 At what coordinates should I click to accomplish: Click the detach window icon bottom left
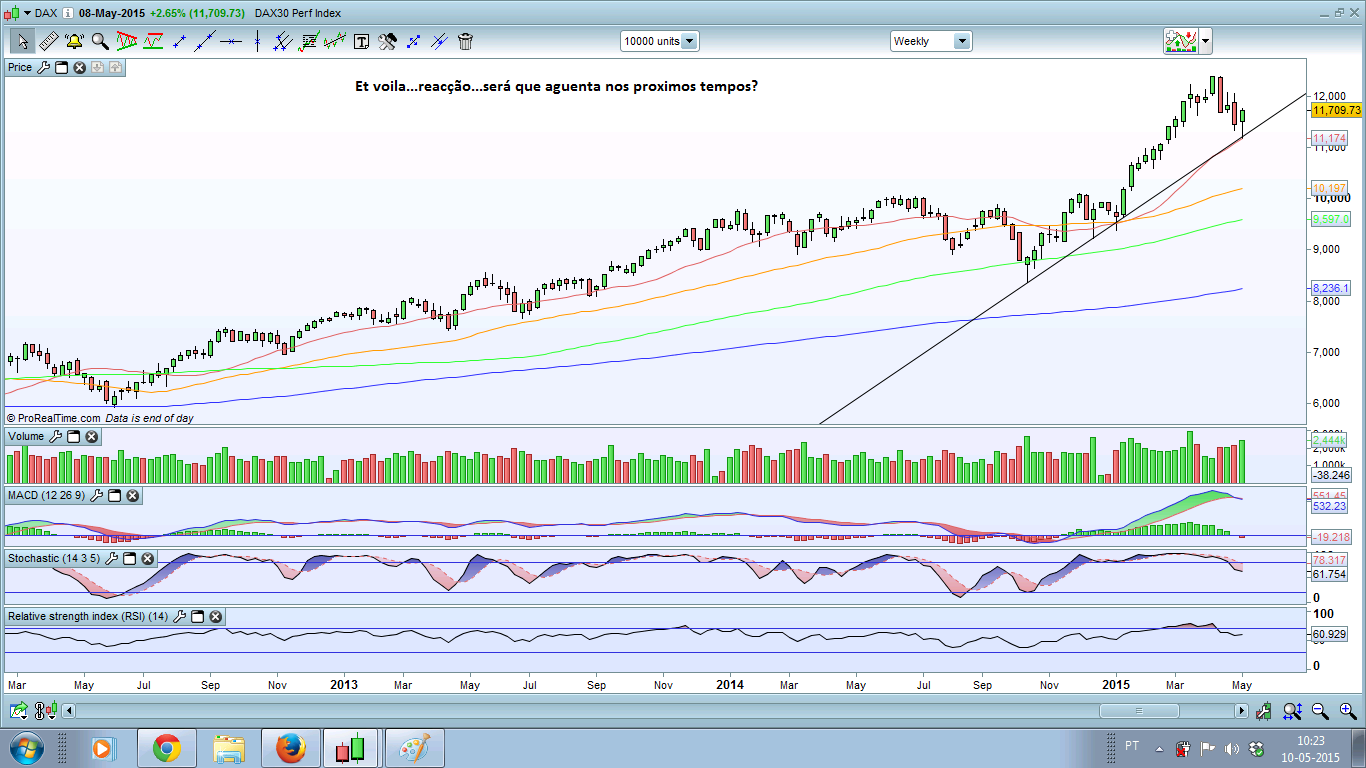pos(18,711)
